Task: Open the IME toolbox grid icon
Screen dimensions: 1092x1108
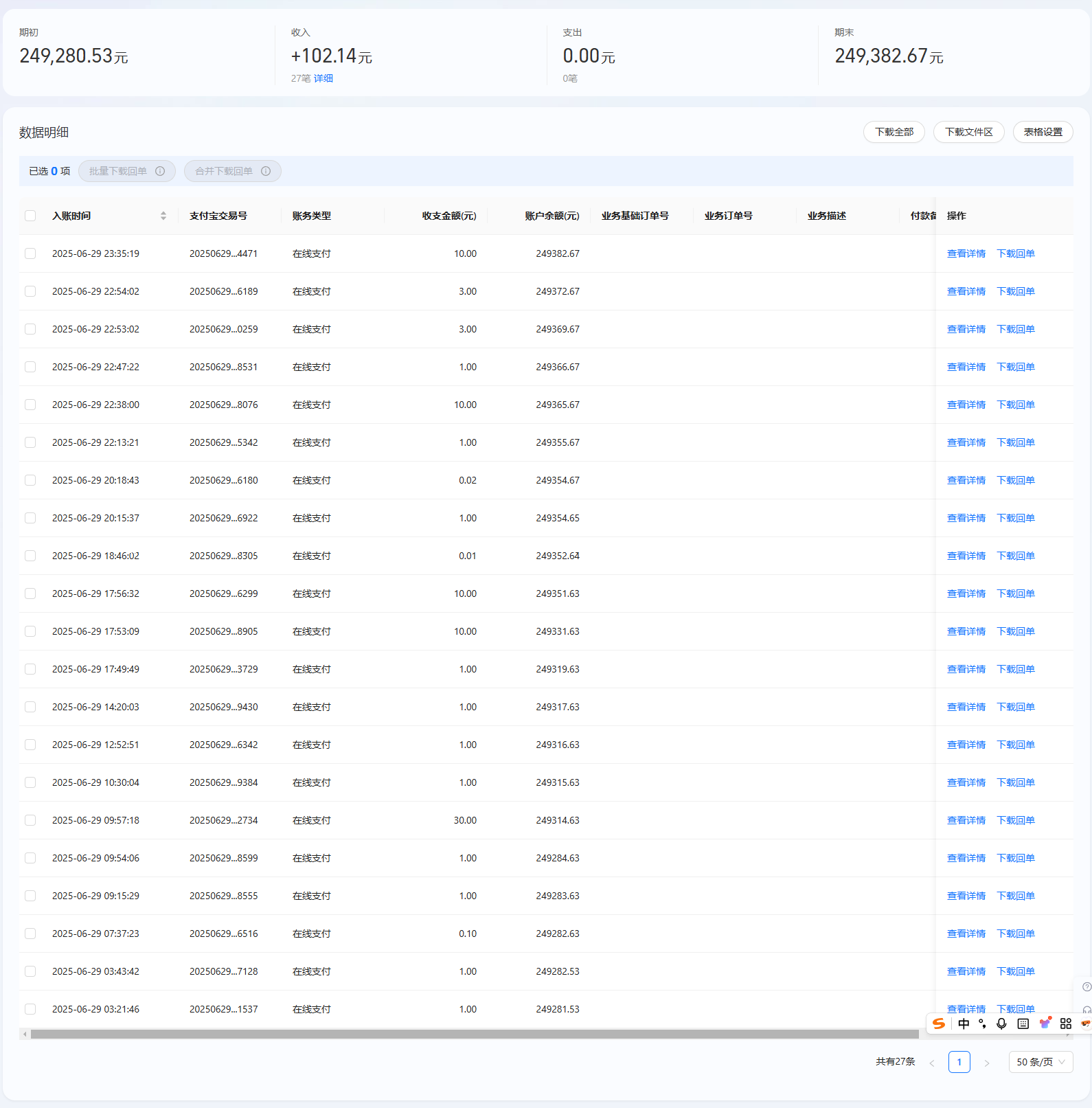Action: pyautogui.click(x=1066, y=1024)
